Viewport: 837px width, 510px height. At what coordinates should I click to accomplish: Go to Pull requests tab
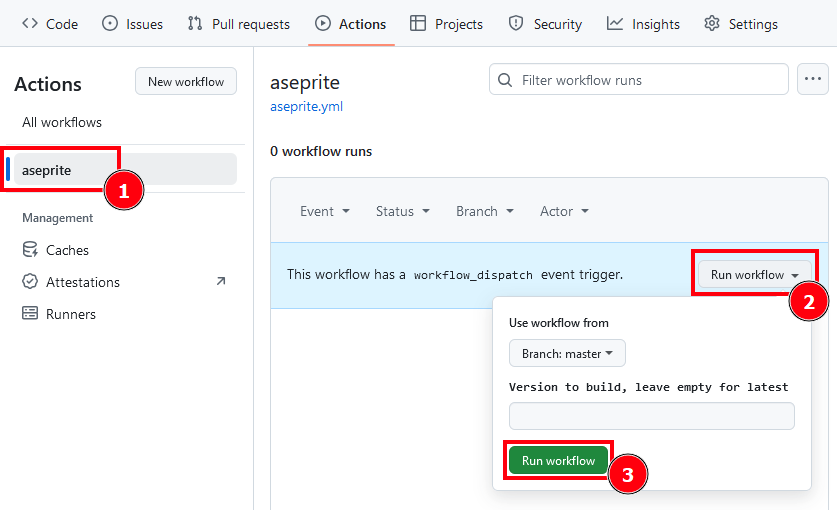point(239,24)
